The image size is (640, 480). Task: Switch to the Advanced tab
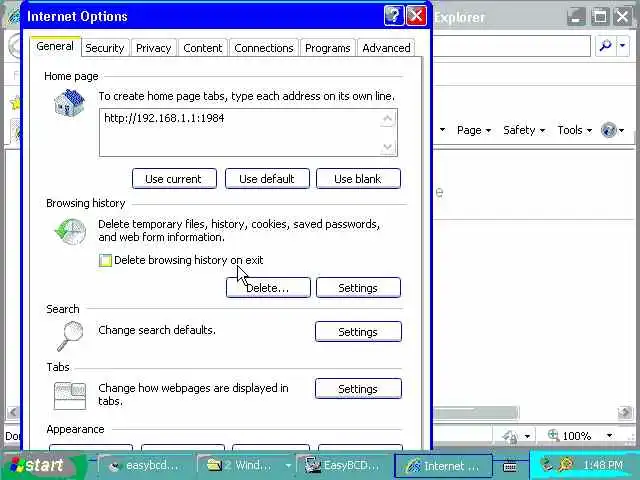click(x=386, y=48)
